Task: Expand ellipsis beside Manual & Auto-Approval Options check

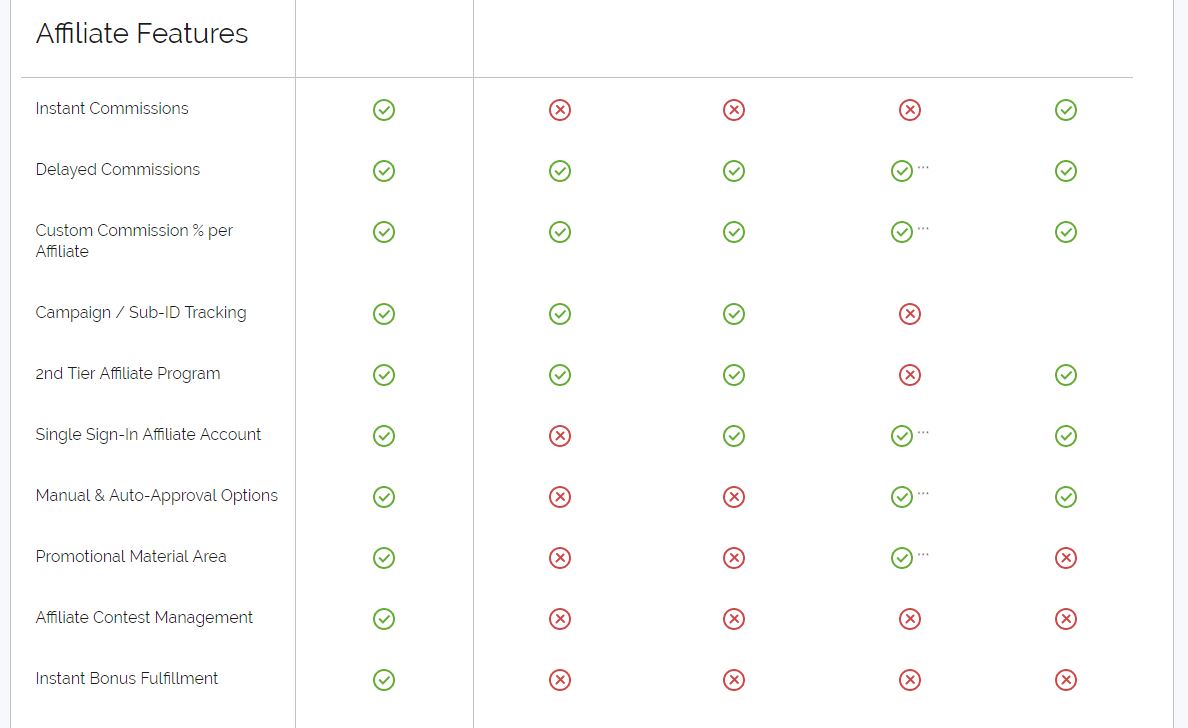Action: (x=923, y=493)
